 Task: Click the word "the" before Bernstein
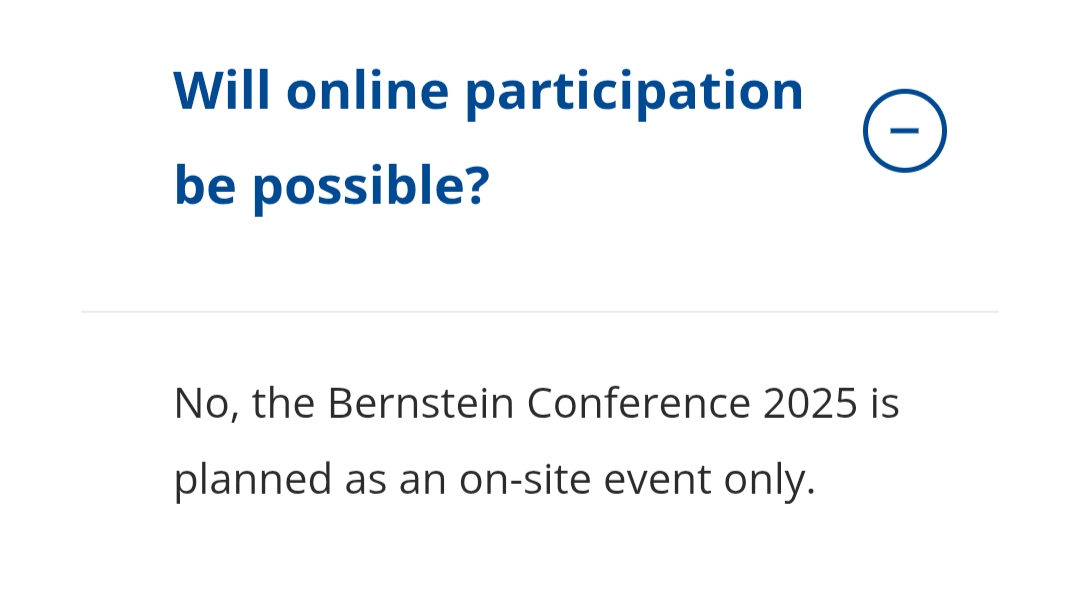(x=283, y=404)
